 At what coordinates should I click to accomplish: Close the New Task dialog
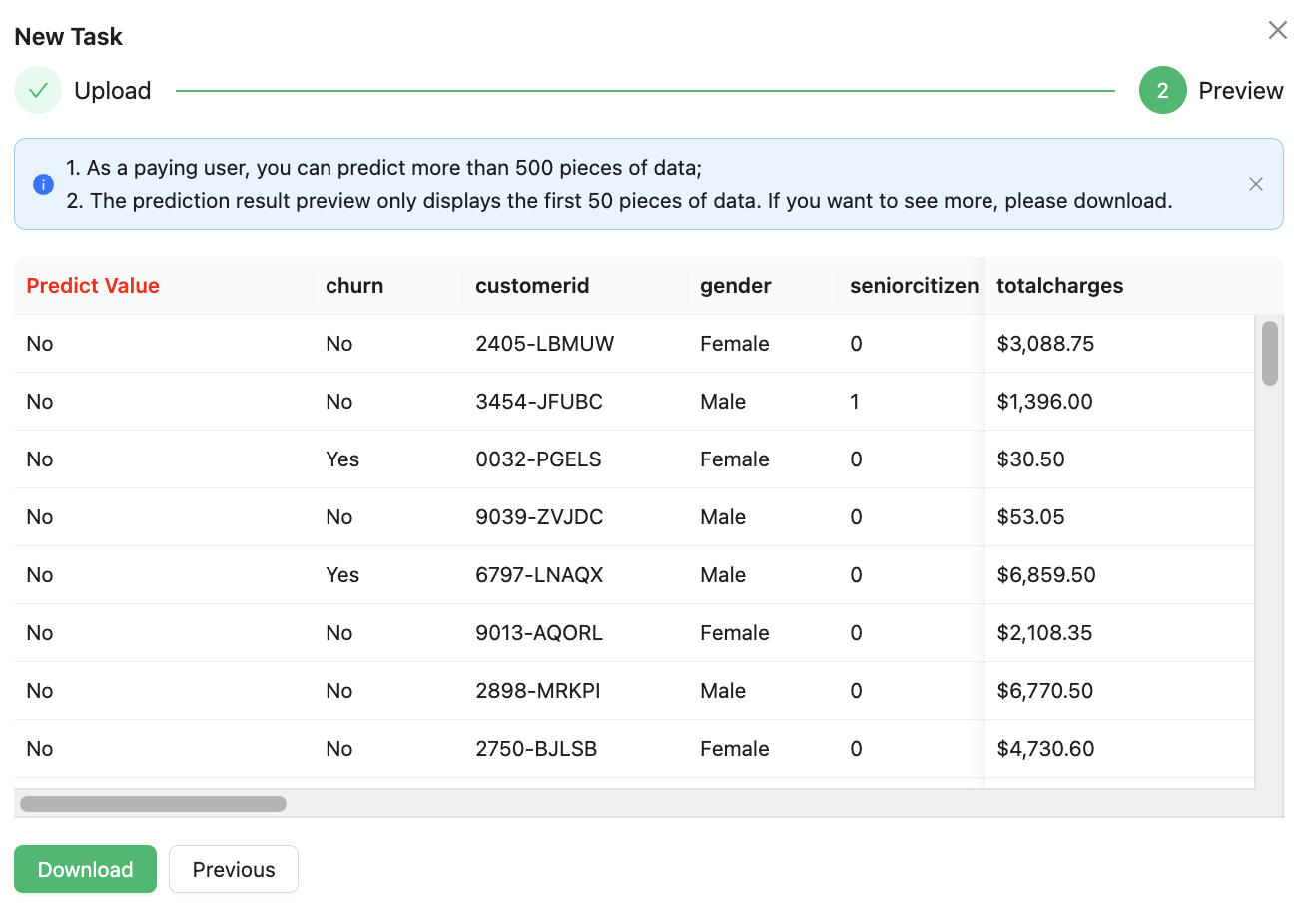tap(1277, 30)
